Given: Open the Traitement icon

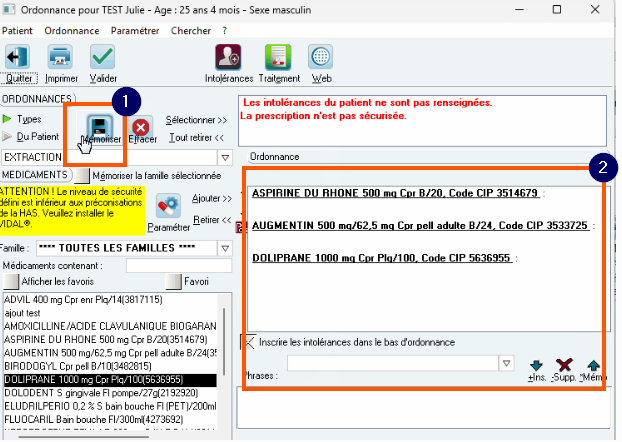Looking at the screenshot, I should (x=278, y=57).
